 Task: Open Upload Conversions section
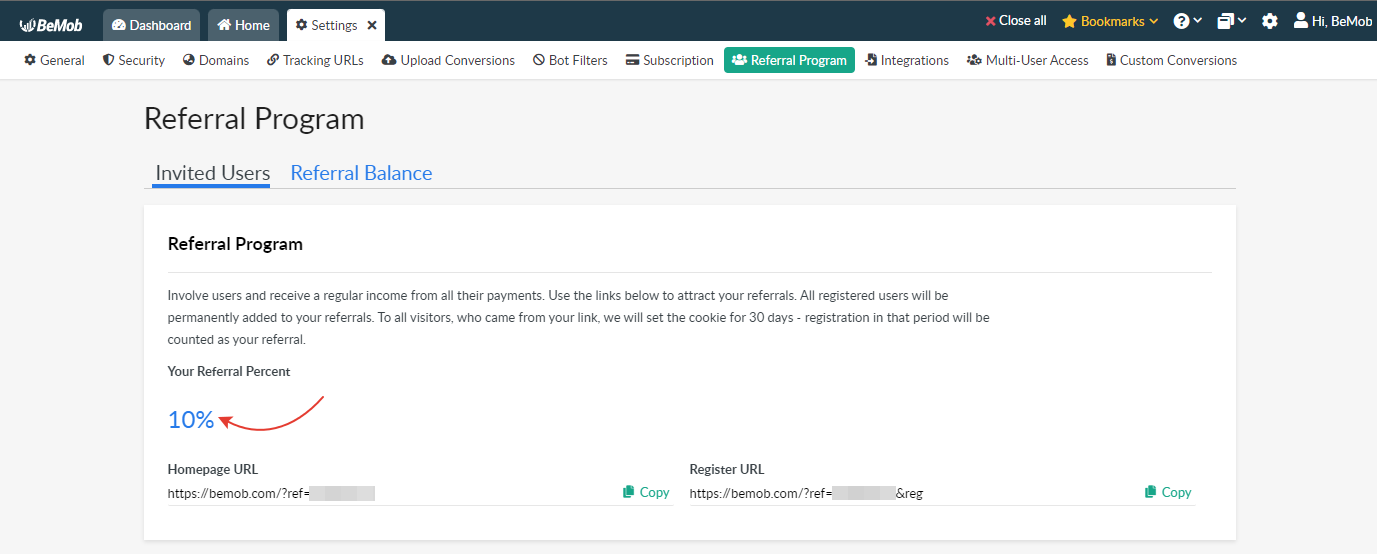[x=448, y=60]
